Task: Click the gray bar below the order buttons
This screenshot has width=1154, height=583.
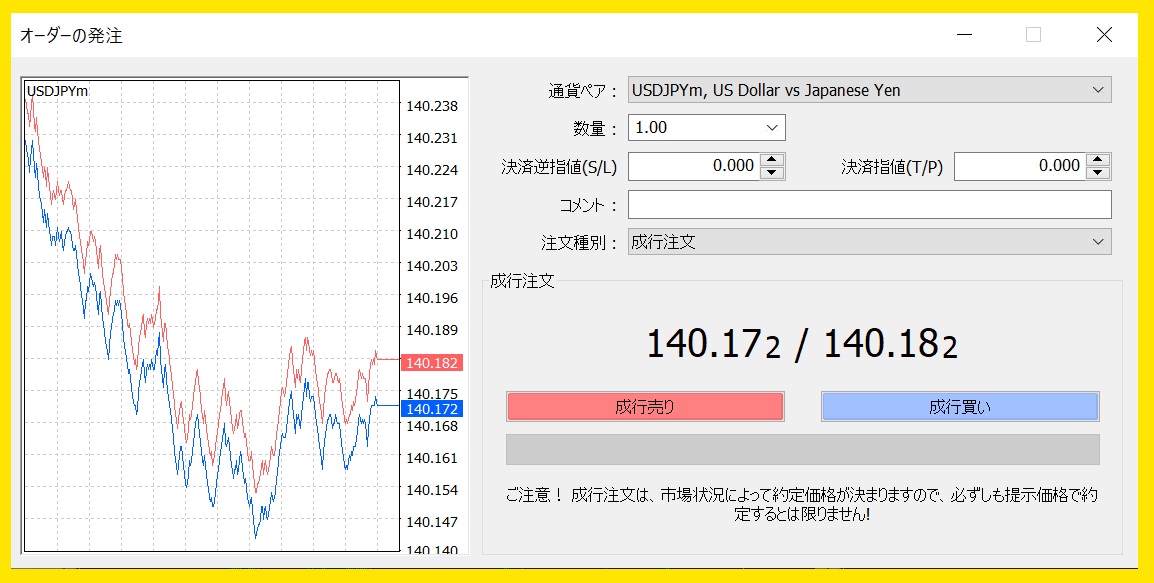Action: coord(802,450)
